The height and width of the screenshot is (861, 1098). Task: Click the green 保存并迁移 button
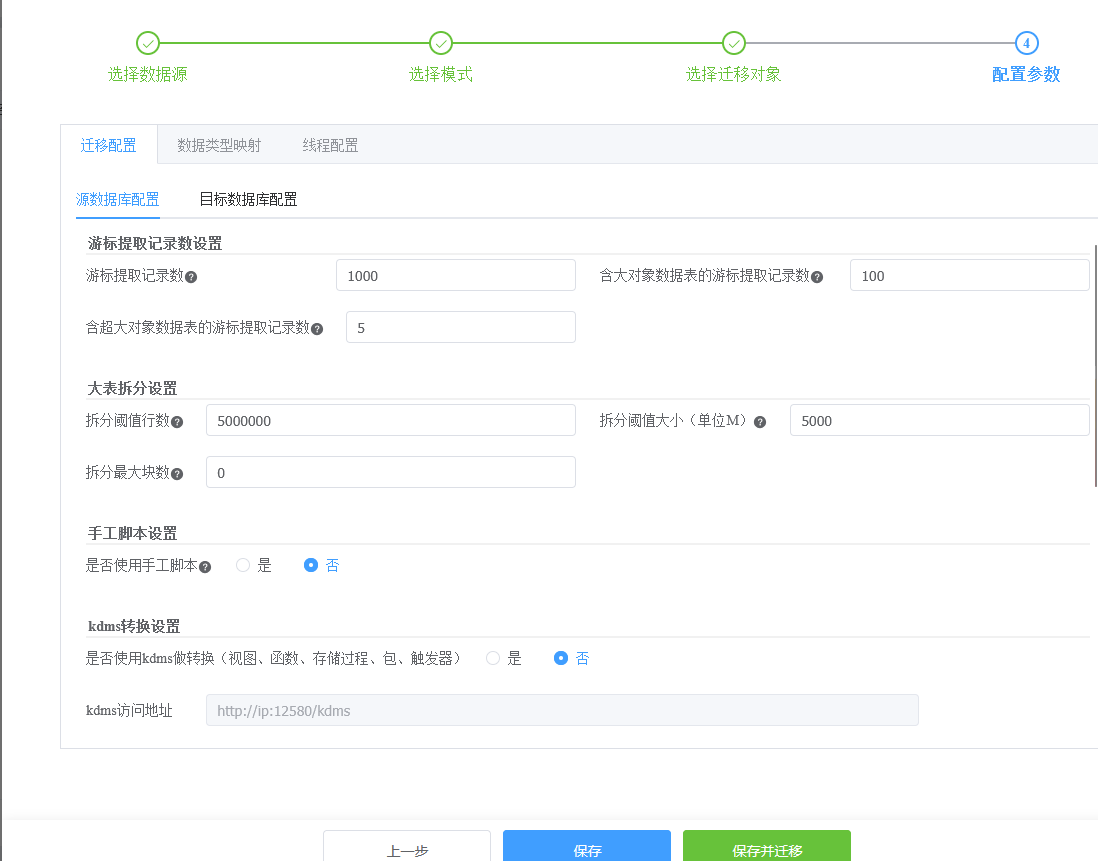pyautogui.click(x=767, y=847)
